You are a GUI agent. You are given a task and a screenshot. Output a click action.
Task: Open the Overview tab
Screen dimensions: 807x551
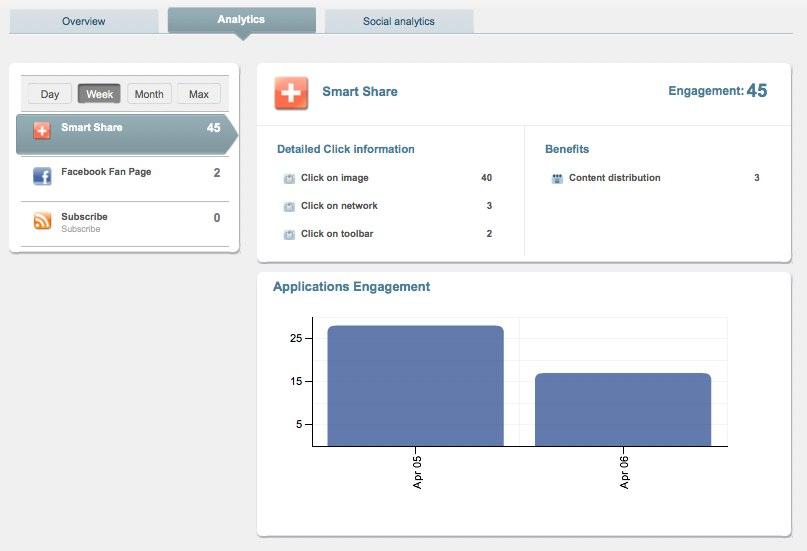tap(84, 21)
